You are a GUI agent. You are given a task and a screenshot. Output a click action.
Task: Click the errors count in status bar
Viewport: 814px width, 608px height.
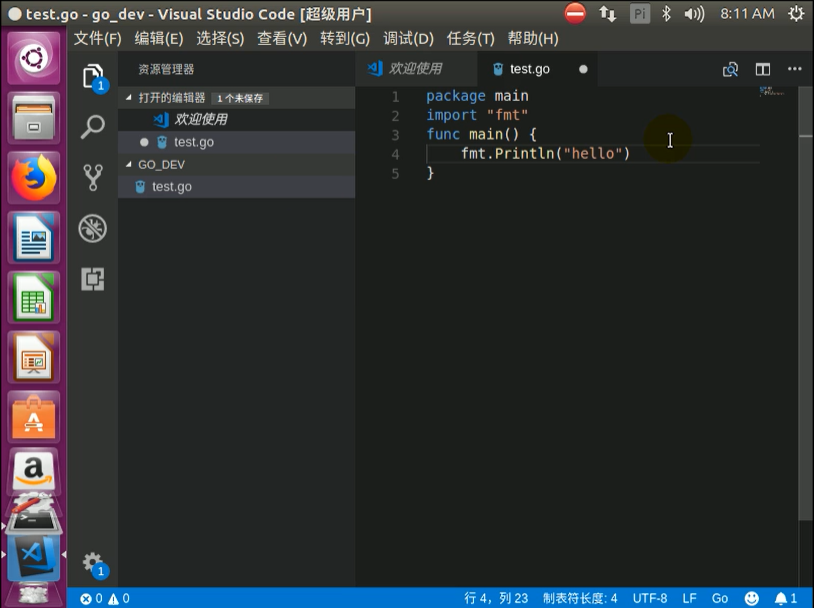[91, 599]
